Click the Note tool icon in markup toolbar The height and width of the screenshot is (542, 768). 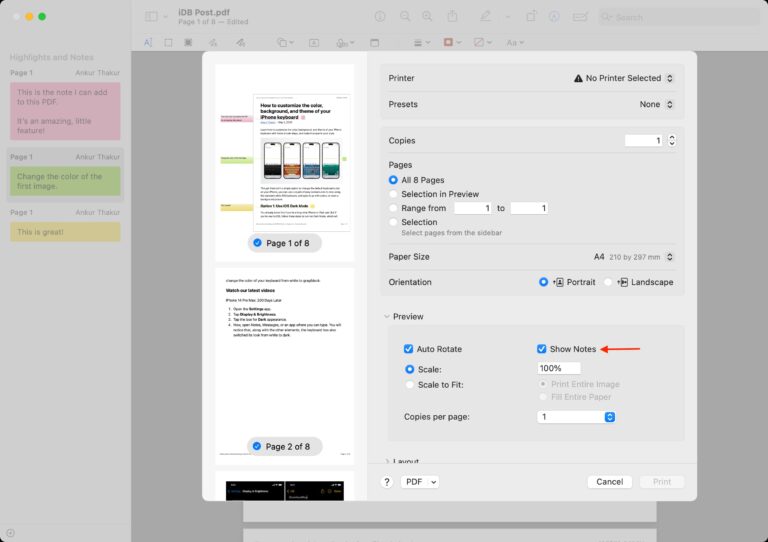pyautogui.click(x=374, y=43)
